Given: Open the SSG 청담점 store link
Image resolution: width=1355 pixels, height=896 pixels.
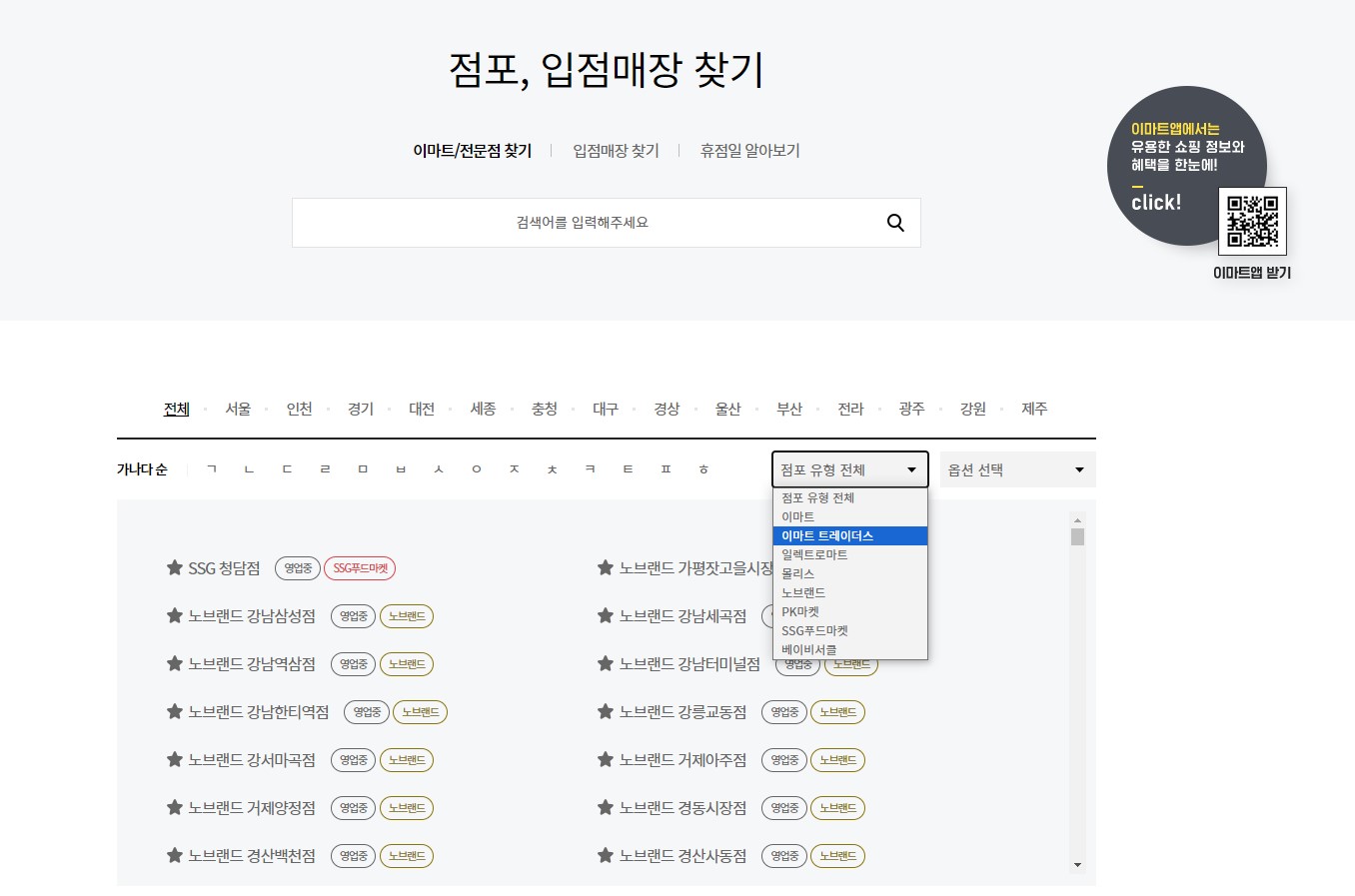Looking at the screenshot, I should pyautogui.click(x=224, y=568).
